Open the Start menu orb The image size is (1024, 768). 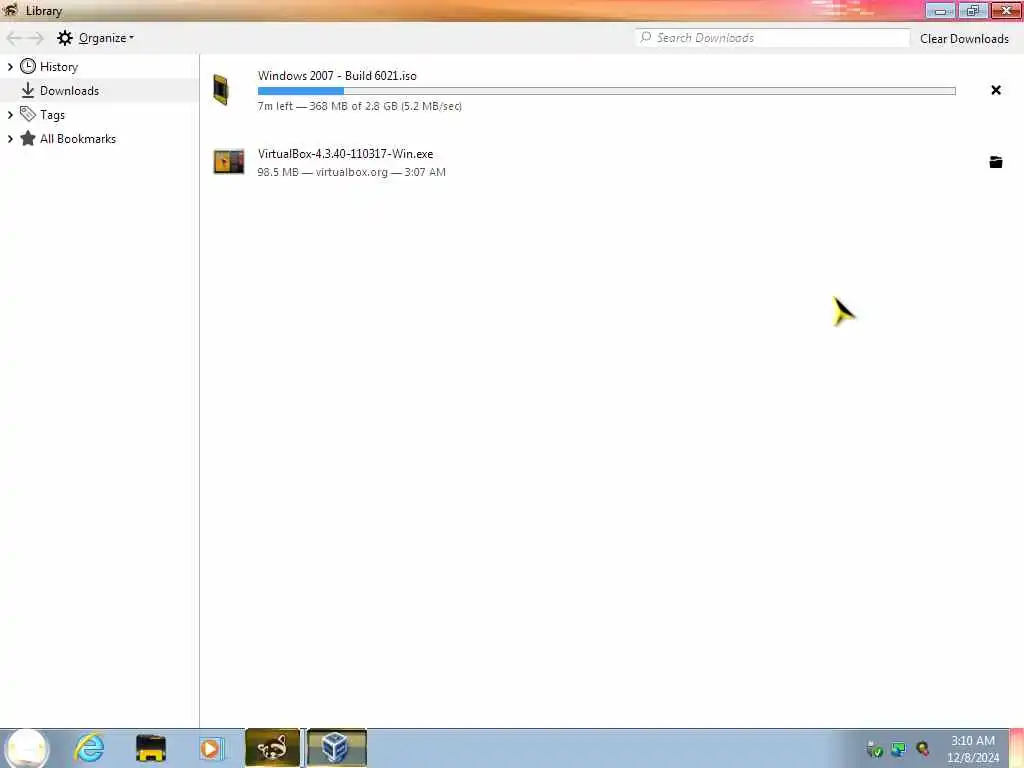pyautogui.click(x=27, y=748)
